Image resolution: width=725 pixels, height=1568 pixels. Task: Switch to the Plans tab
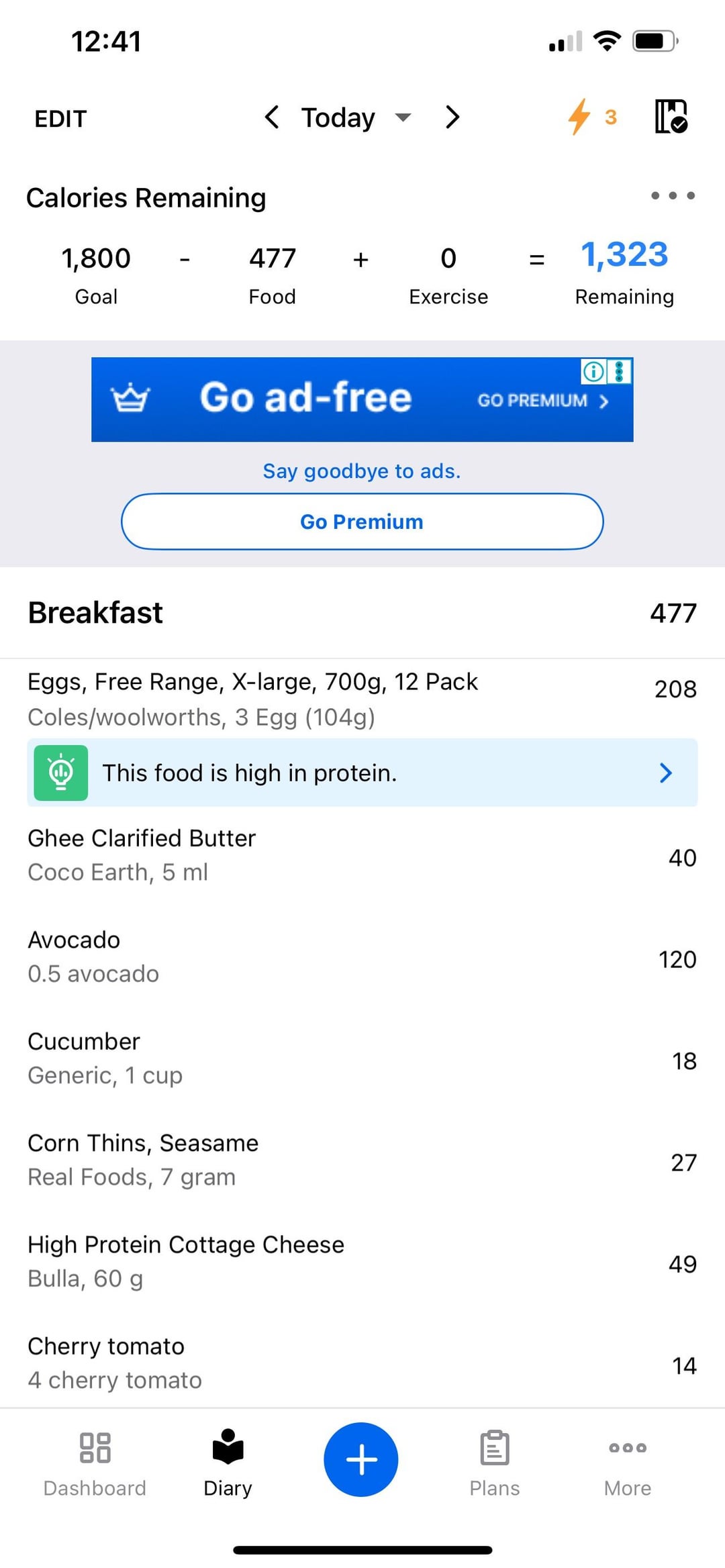(x=495, y=1463)
